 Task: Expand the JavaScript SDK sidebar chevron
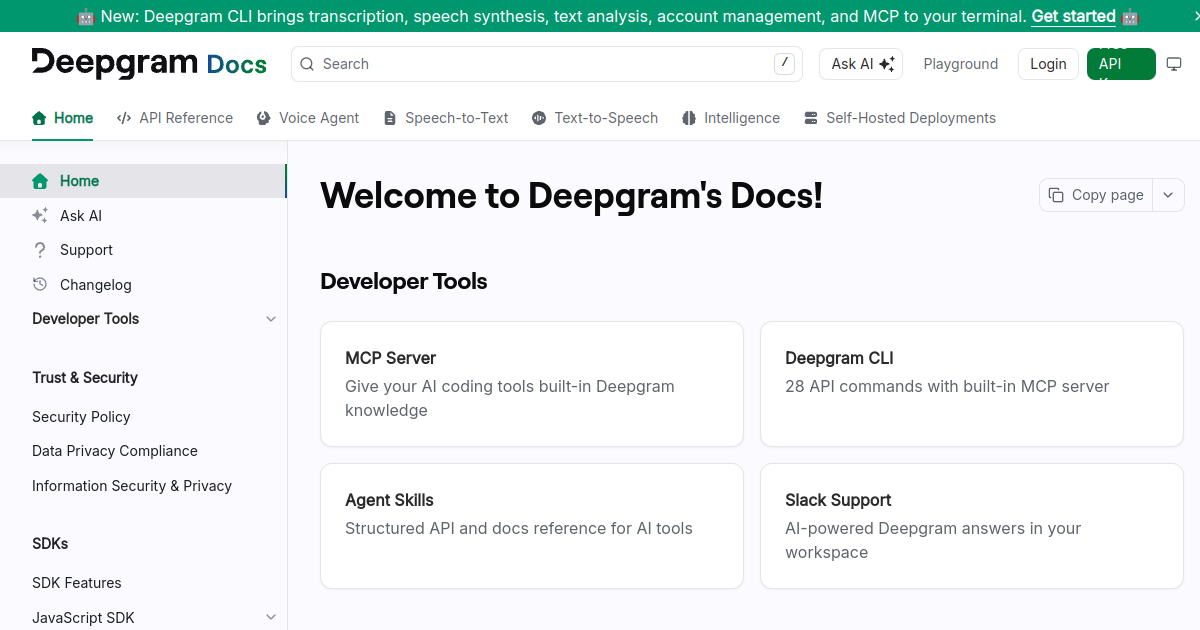[271, 618]
